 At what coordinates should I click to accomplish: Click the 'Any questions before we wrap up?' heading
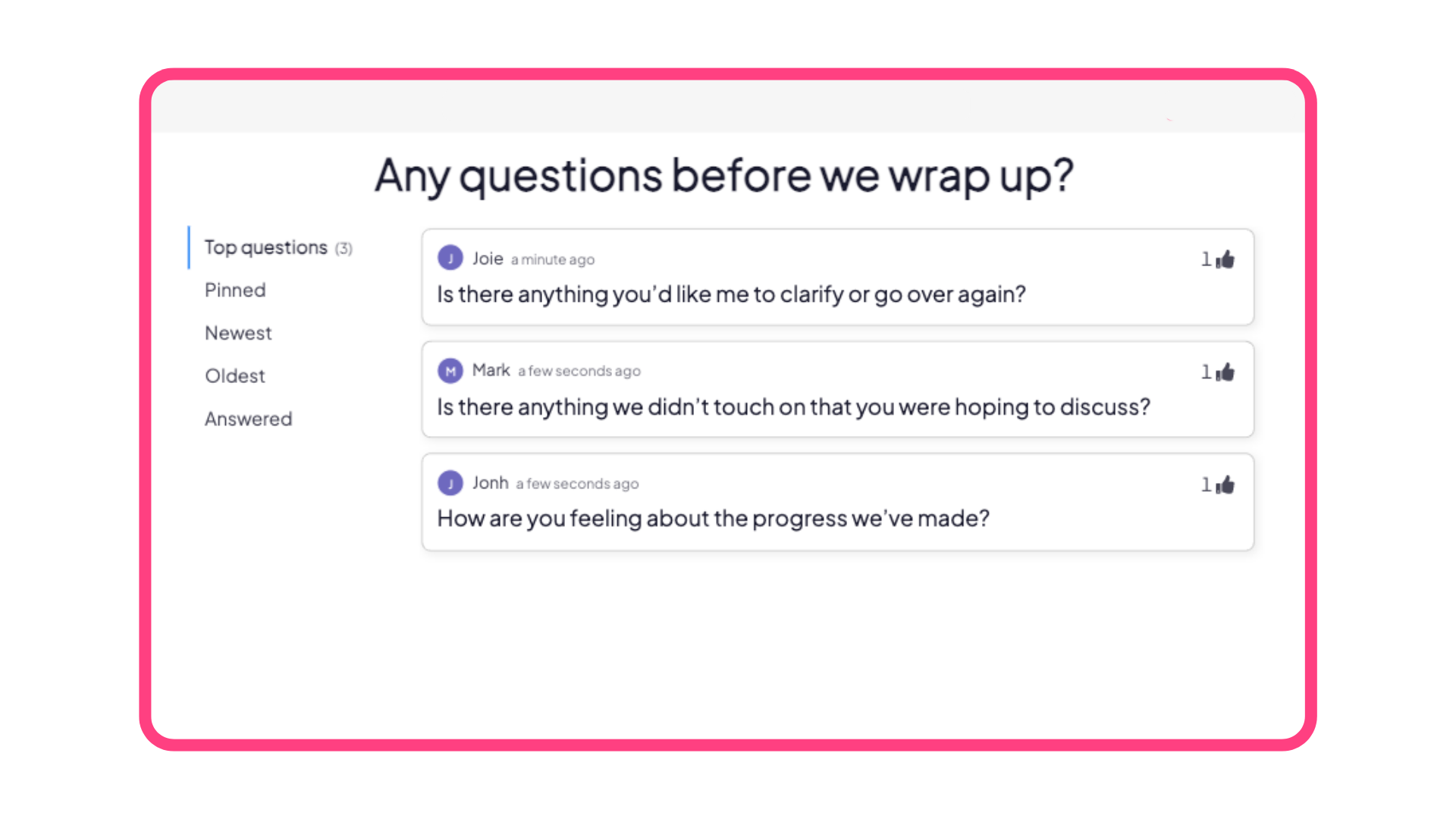tap(723, 176)
